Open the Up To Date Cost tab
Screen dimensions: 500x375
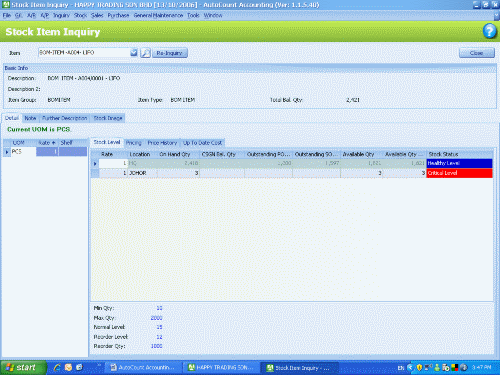pos(202,143)
